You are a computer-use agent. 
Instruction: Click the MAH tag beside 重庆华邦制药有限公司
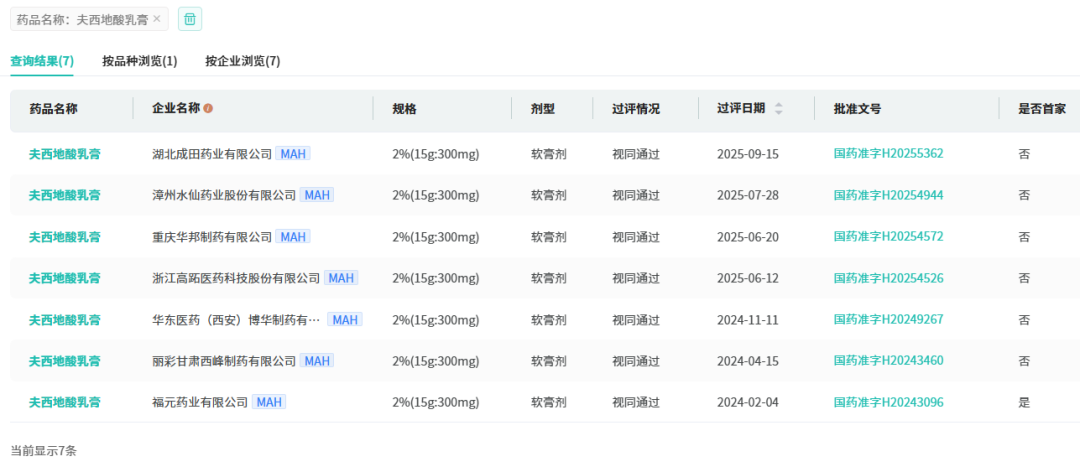[293, 237]
